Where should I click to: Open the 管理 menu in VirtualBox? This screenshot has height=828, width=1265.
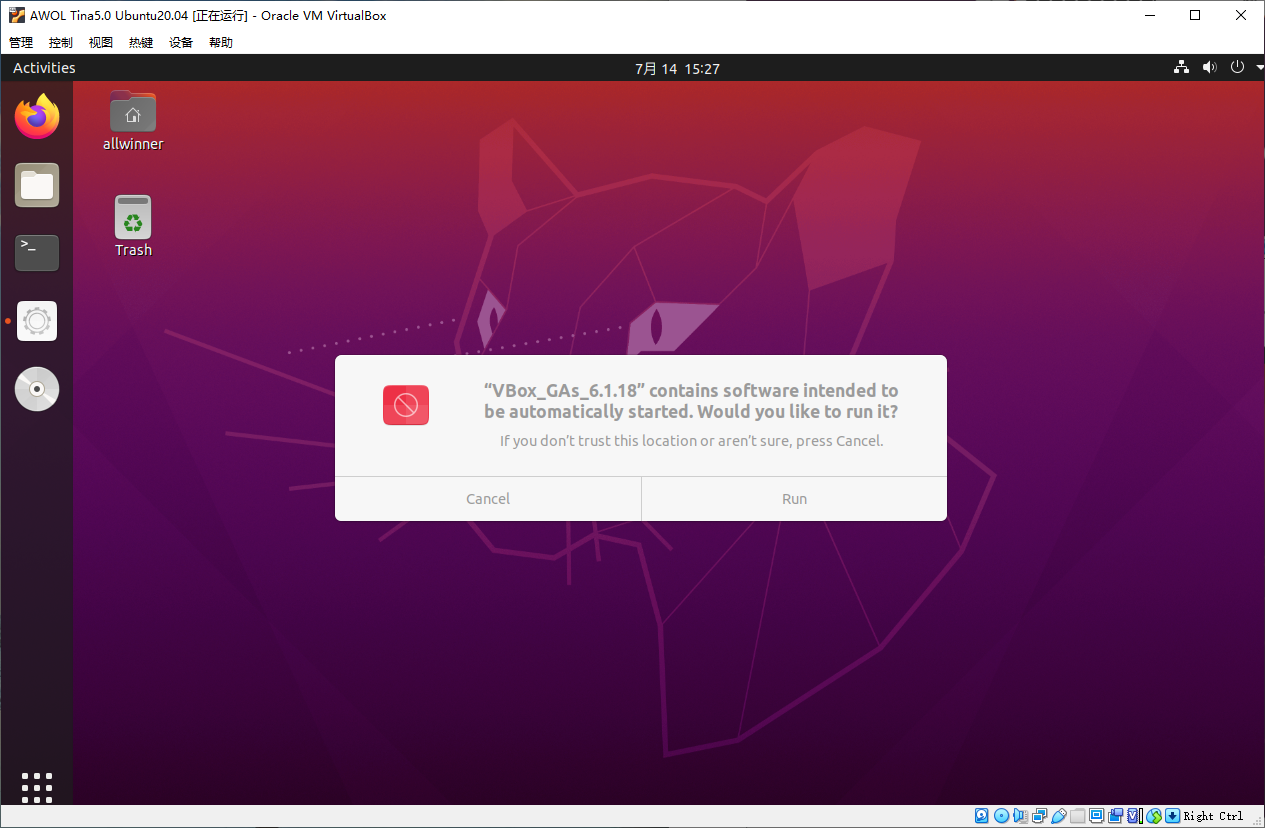(21, 43)
